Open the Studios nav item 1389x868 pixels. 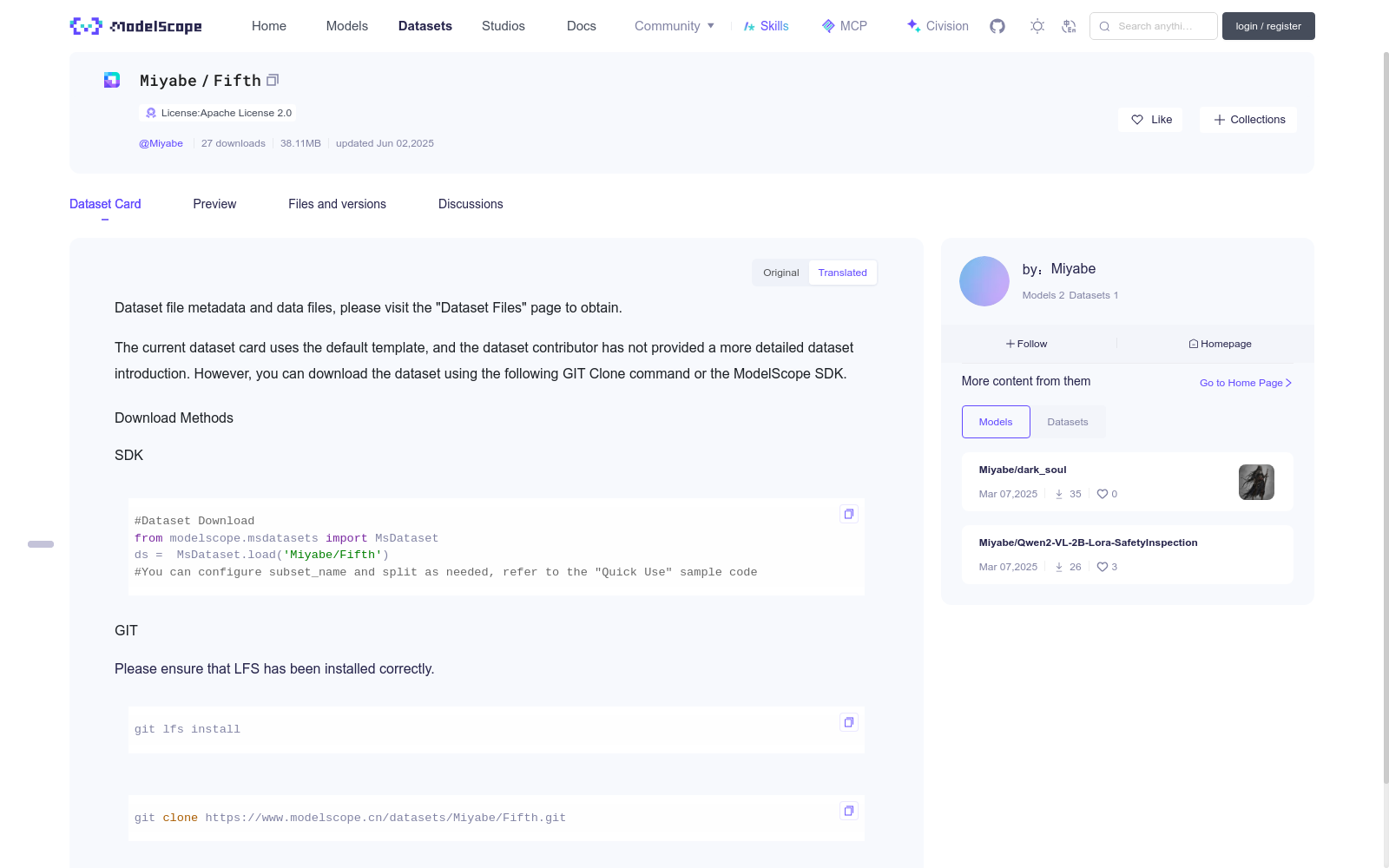[504, 26]
